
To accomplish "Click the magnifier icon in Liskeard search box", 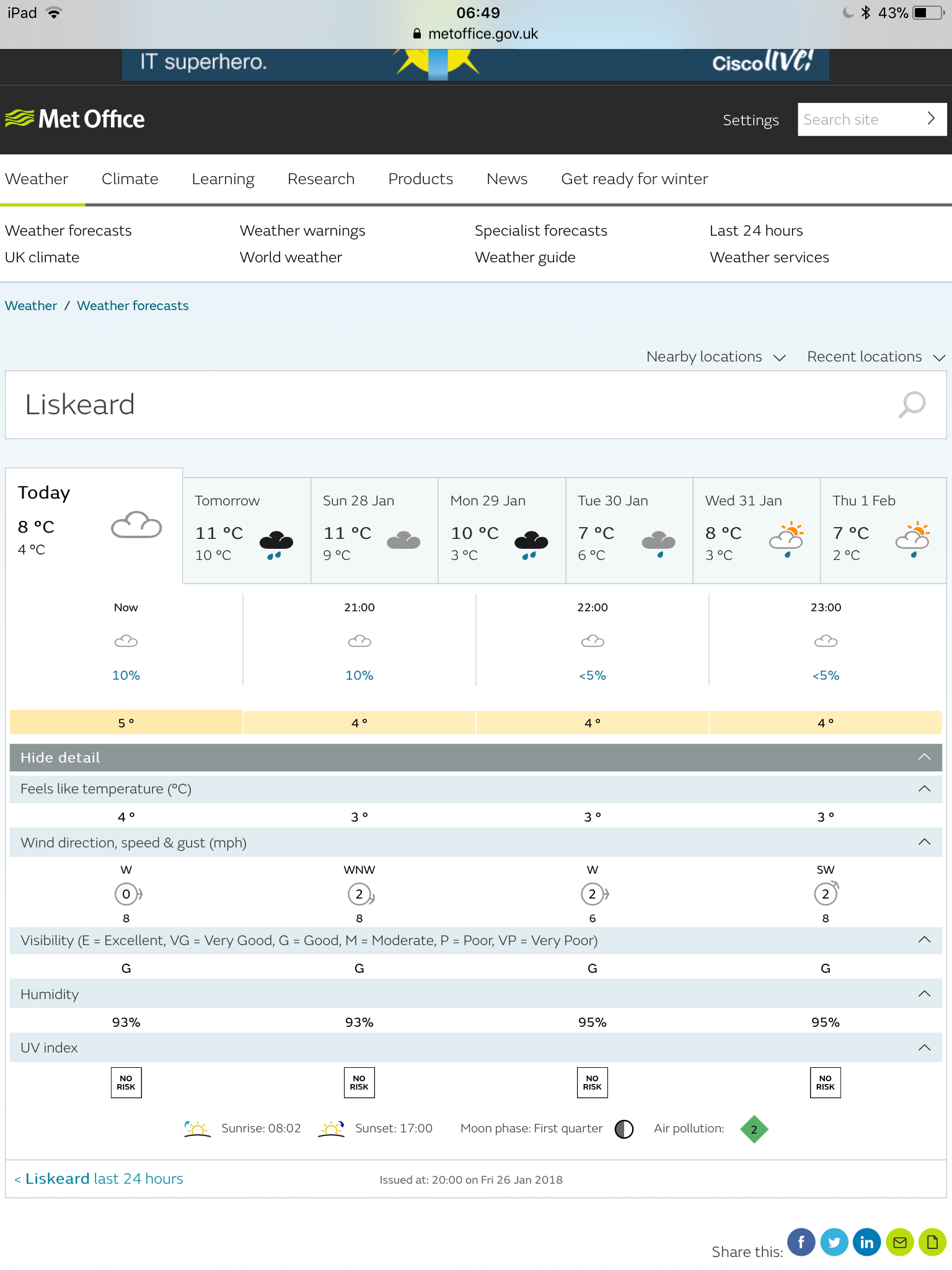I will point(912,404).
